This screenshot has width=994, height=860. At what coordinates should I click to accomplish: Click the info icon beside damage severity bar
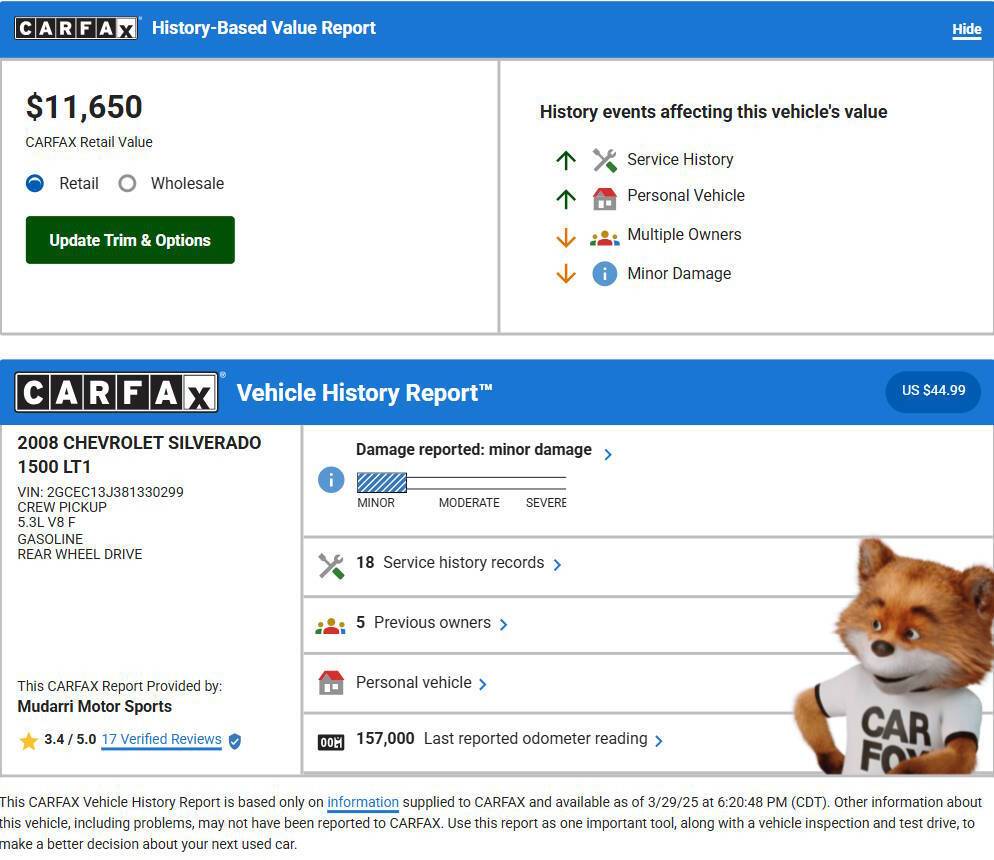click(x=331, y=480)
